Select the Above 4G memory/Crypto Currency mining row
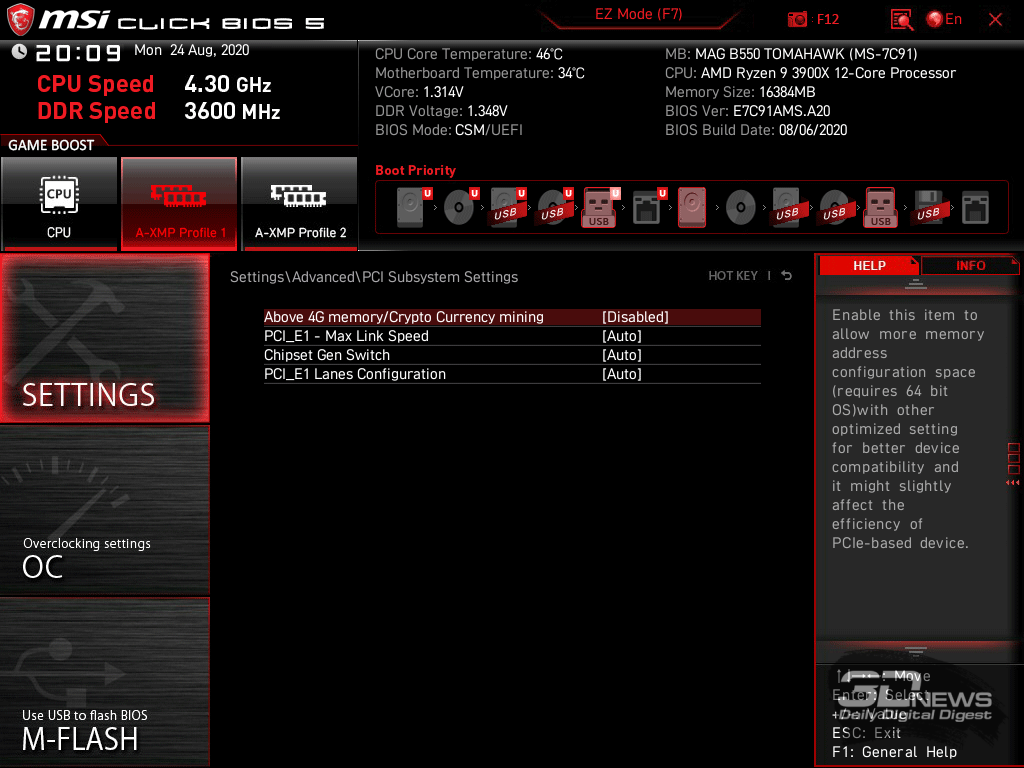The image size is (1024, 768). pos(512,317)
